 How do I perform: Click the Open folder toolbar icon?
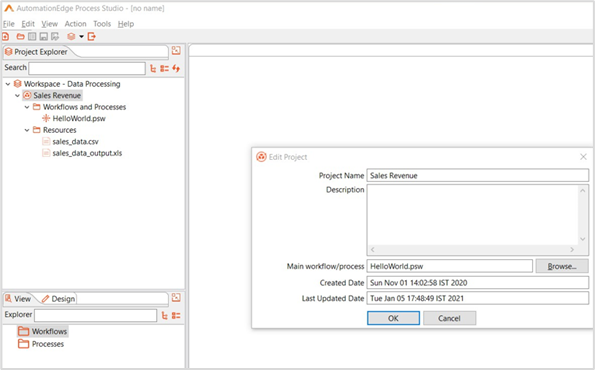pyautogui.click(x=20, y=36)
